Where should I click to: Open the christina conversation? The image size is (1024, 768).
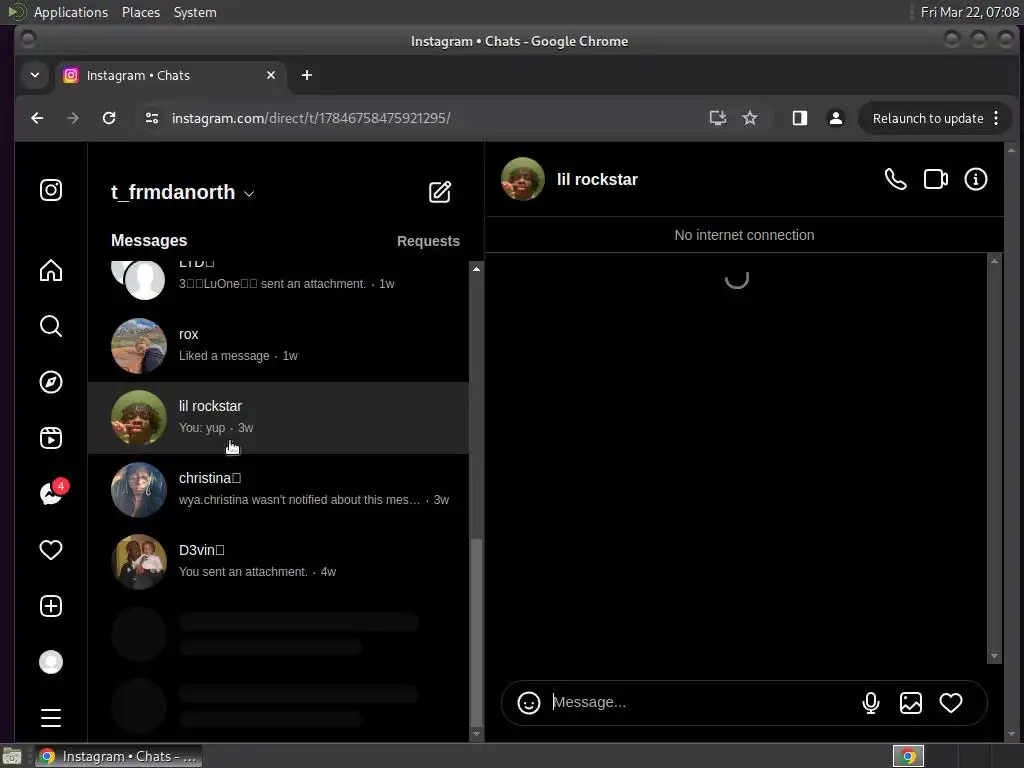[278, 490]
